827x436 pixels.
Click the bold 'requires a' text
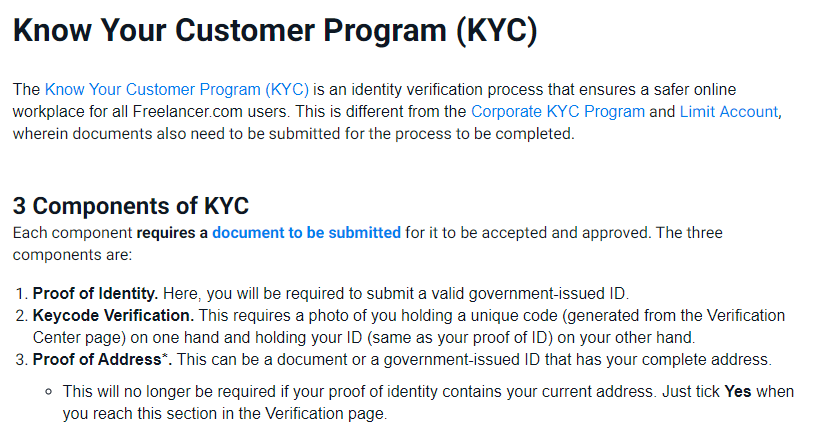[x=172, y=232]
